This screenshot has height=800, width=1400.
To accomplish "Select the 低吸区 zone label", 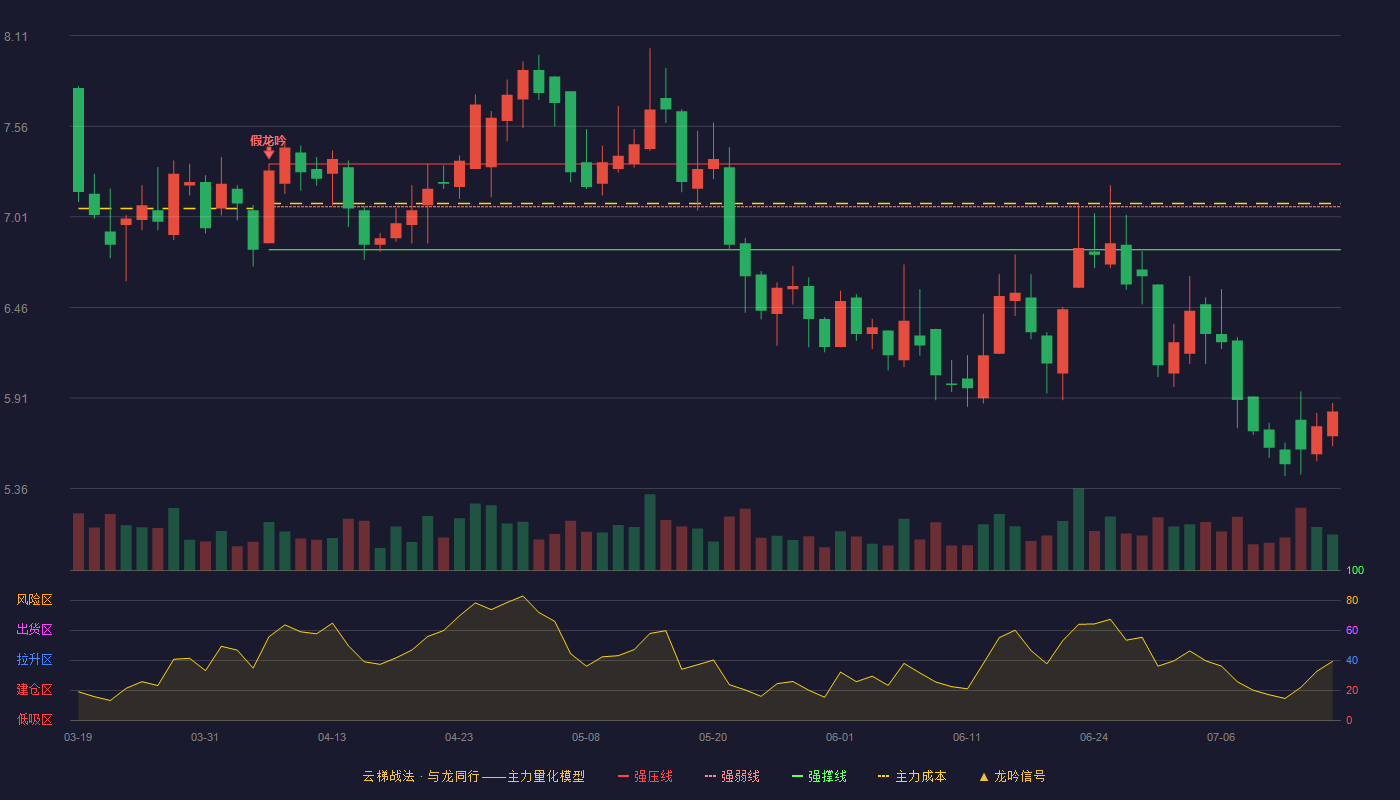I will tap(34, 720).
